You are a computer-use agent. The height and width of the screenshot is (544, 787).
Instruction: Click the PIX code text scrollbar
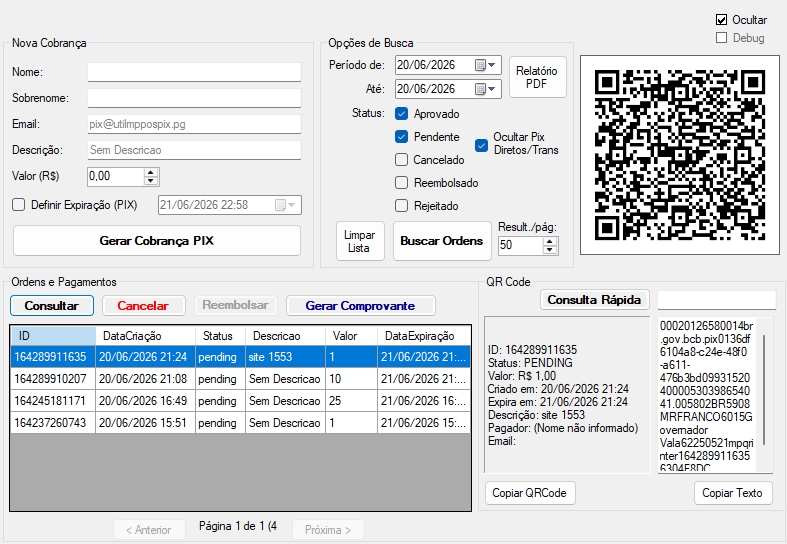[764, 389]
